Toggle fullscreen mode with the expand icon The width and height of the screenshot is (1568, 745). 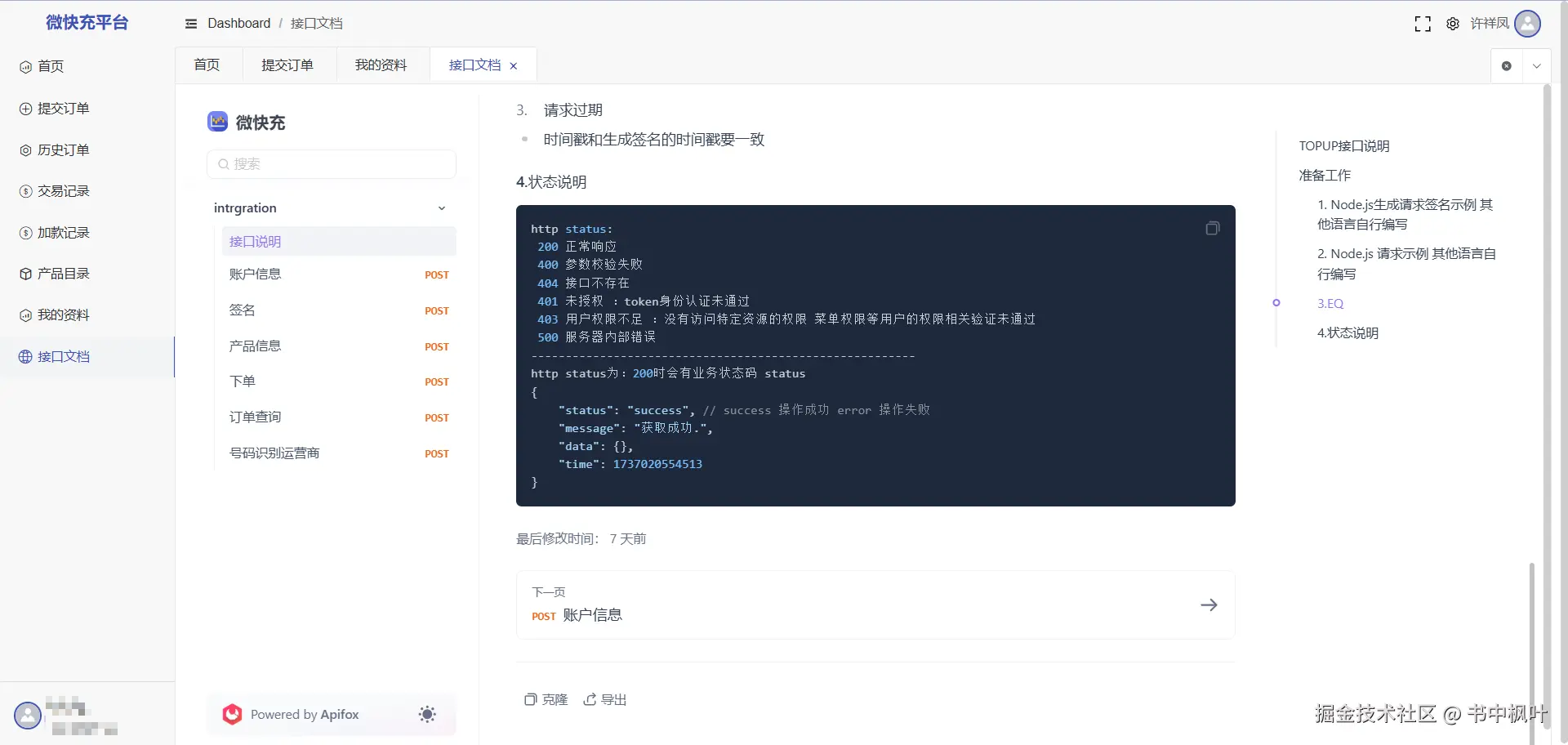(1423, 24)
